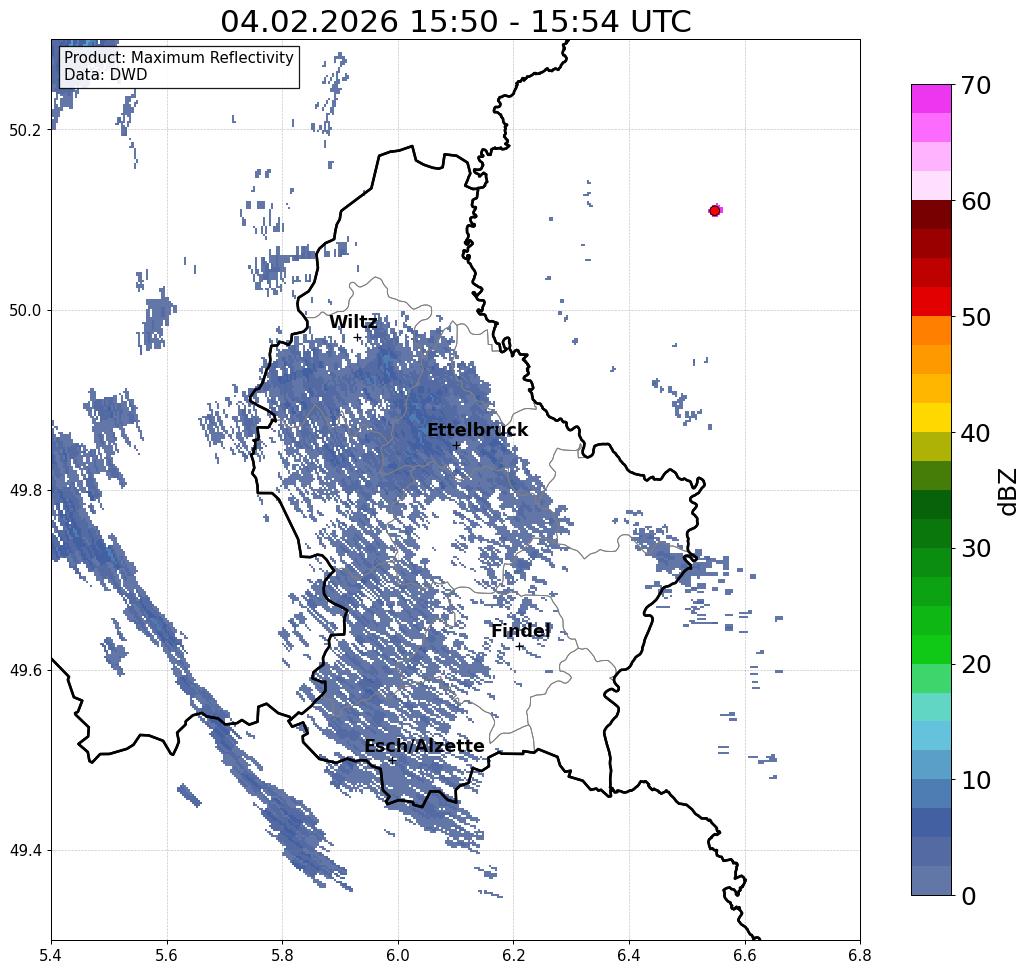Image resolution: width=1029 pixels, height=973 pixels.
Task: Click the colorbar label 60
Action: (975, 201)
